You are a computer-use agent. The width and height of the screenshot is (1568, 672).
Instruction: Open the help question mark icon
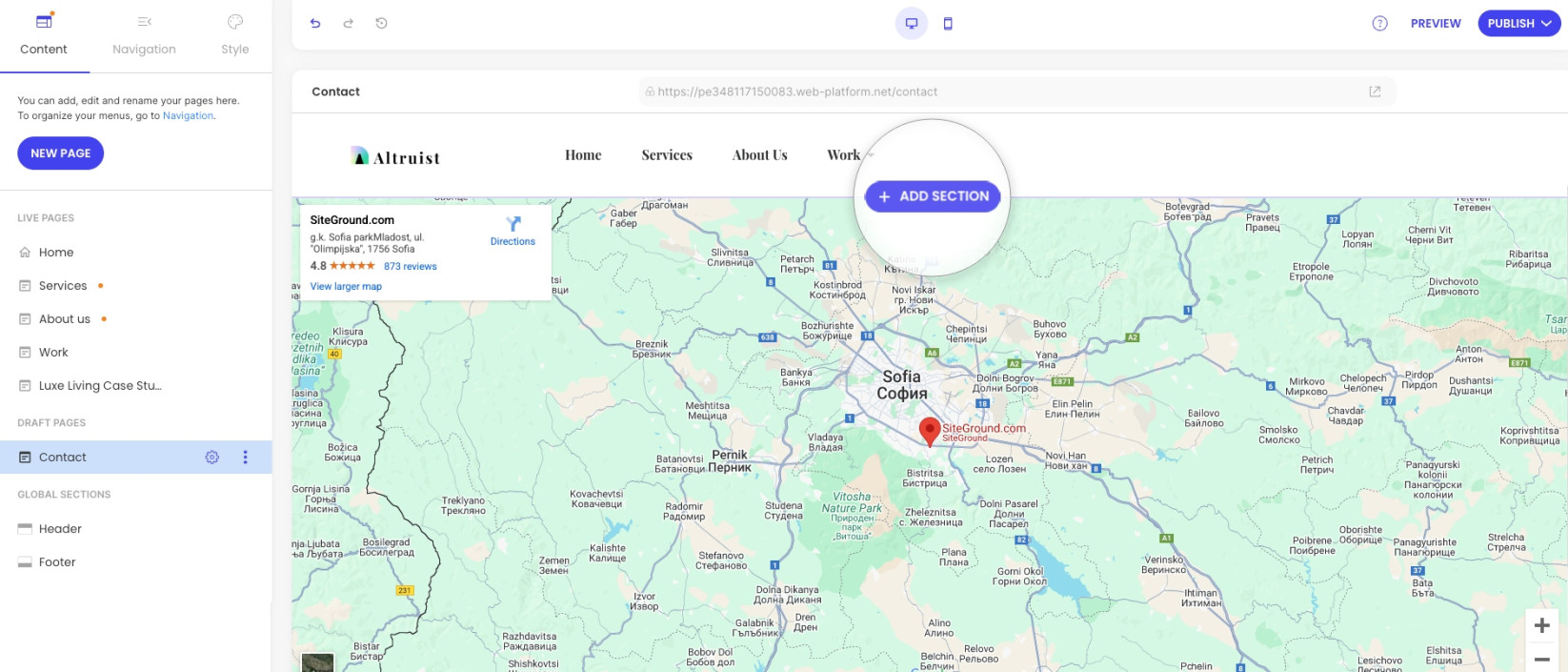click(x=1379, y=24)
